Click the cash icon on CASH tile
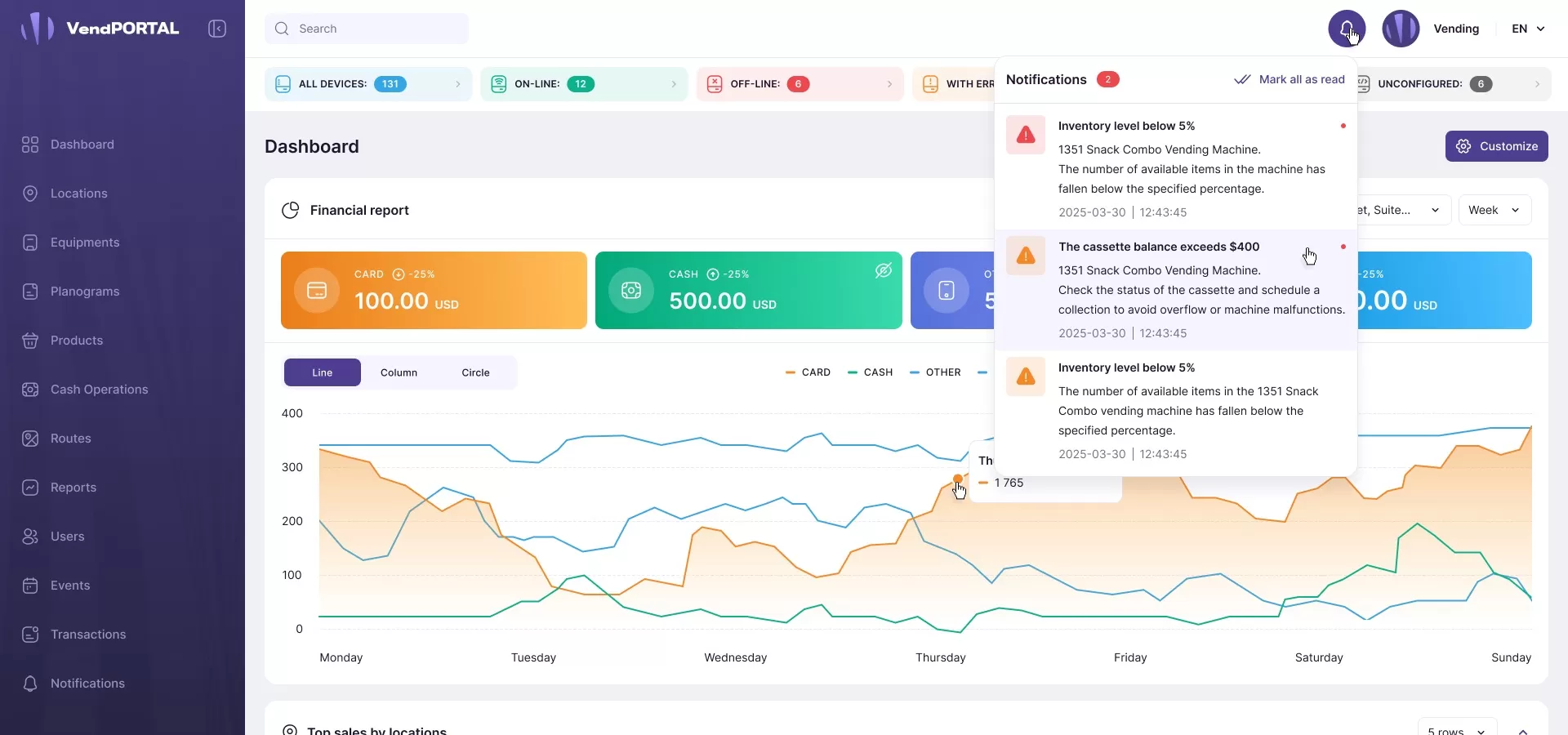 click(x=631, y=291)
